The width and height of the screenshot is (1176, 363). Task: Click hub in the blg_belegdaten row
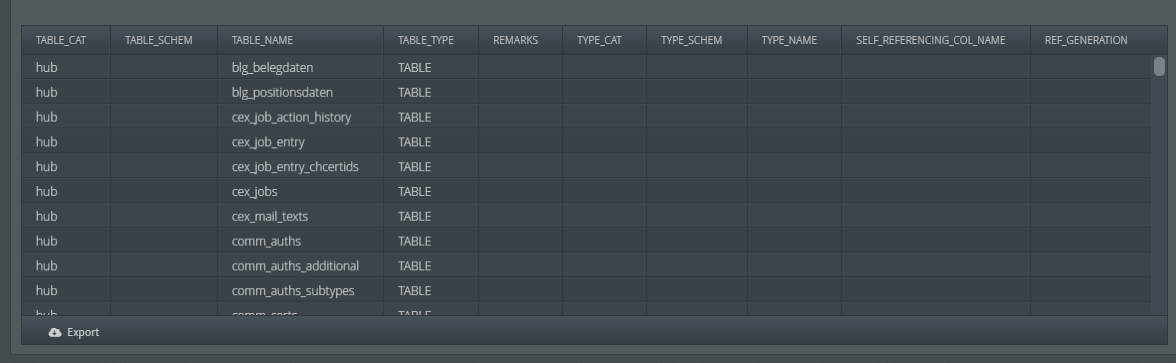pyautogui.click(x=46, y=68)
